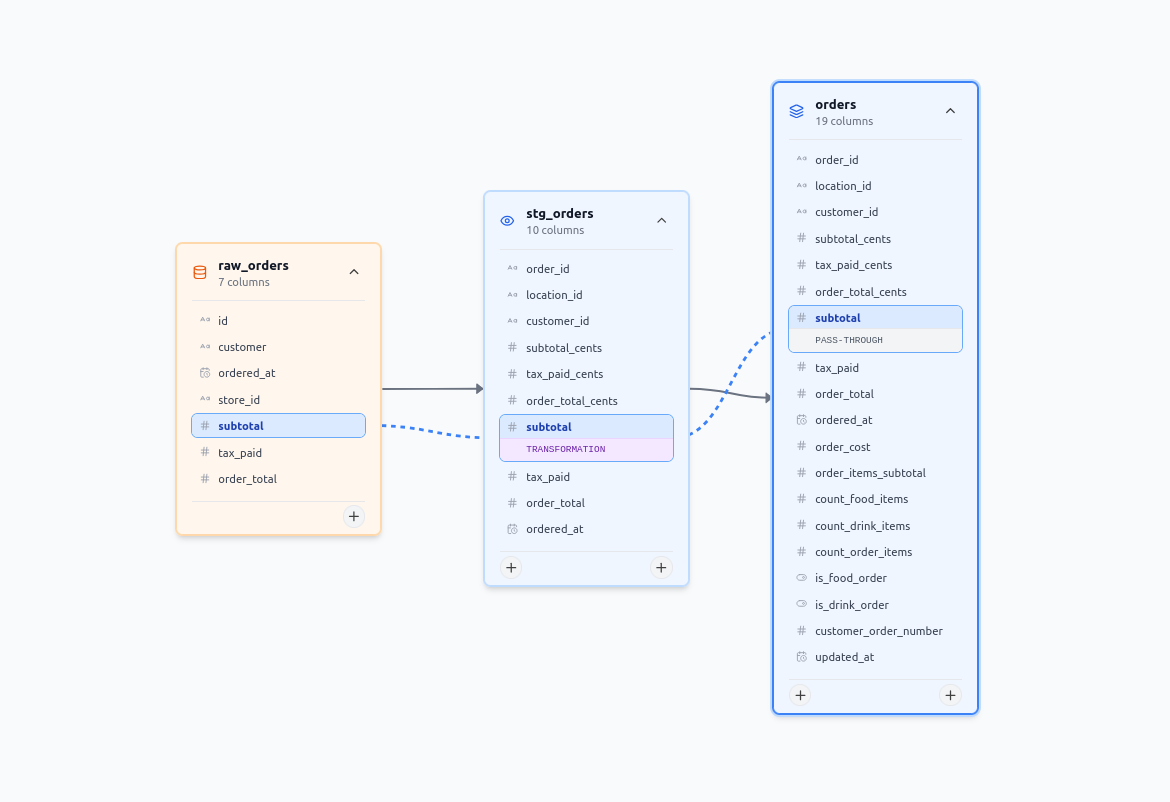Click the orders layers model icon

pyautogui.click(x=796, y=112)
